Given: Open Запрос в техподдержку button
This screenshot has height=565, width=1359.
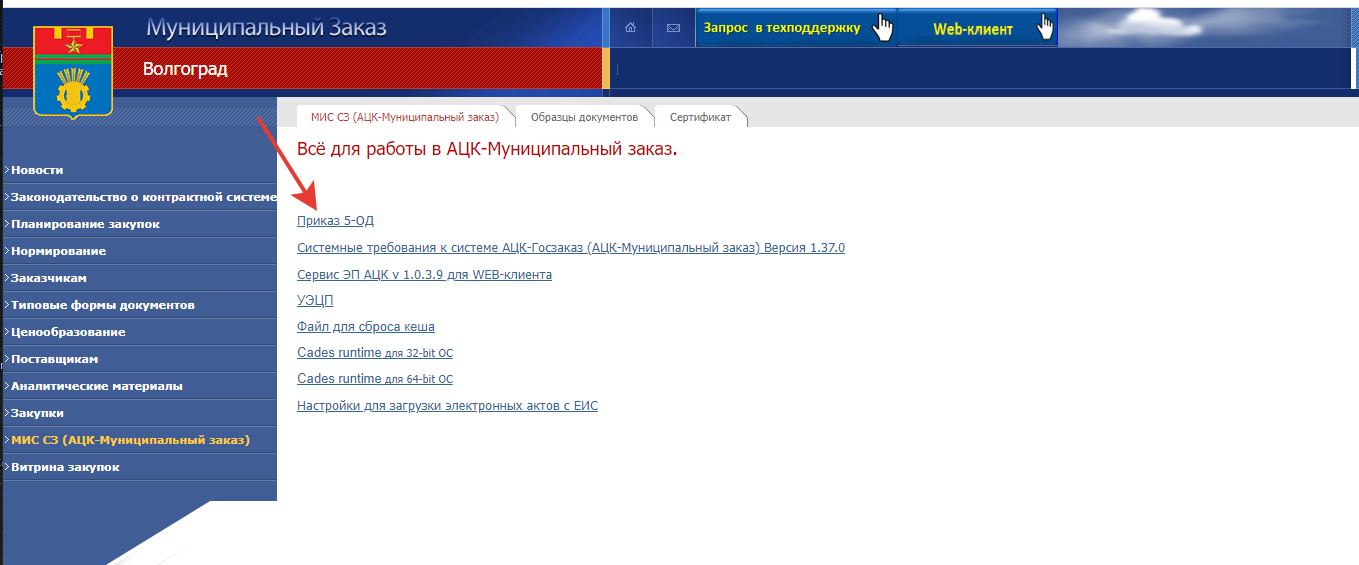Looking at the screenshot, I should click(782, 28).
